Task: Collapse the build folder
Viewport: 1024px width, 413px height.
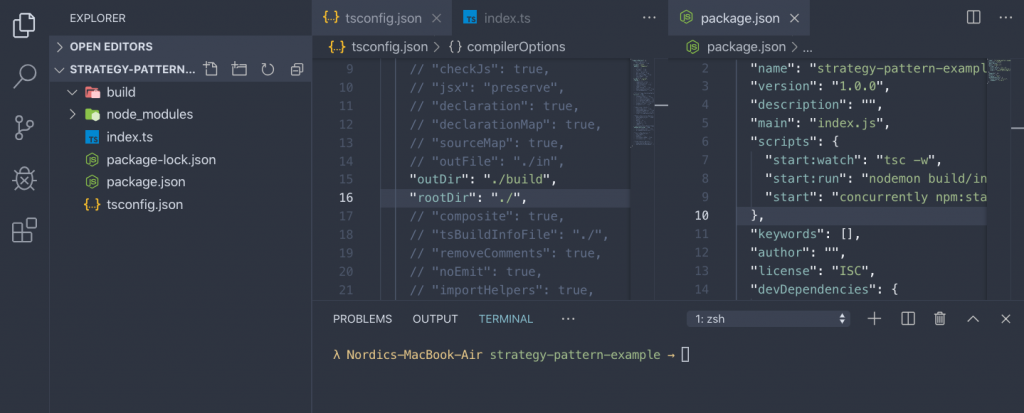Action: pyautogui.click(x=73, y=92)
